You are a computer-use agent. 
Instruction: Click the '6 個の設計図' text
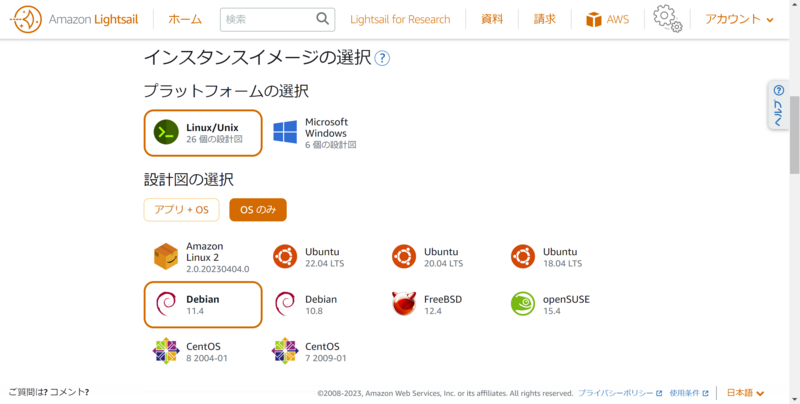[331, 145]
